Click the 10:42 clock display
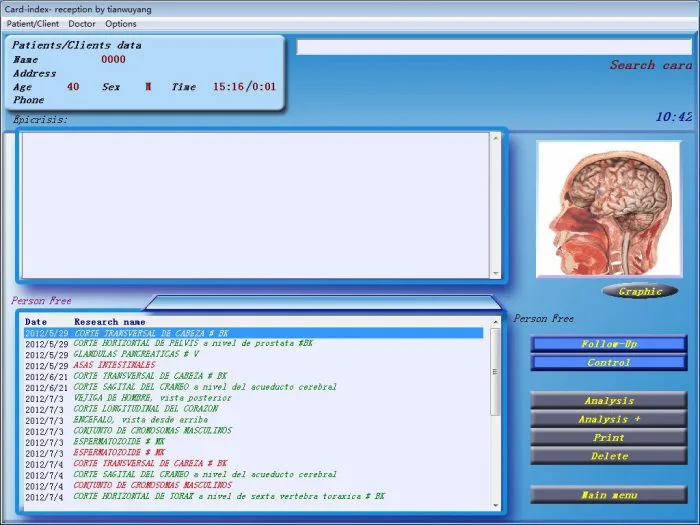This screenshot has height=525, width=700. click(674, 117)
